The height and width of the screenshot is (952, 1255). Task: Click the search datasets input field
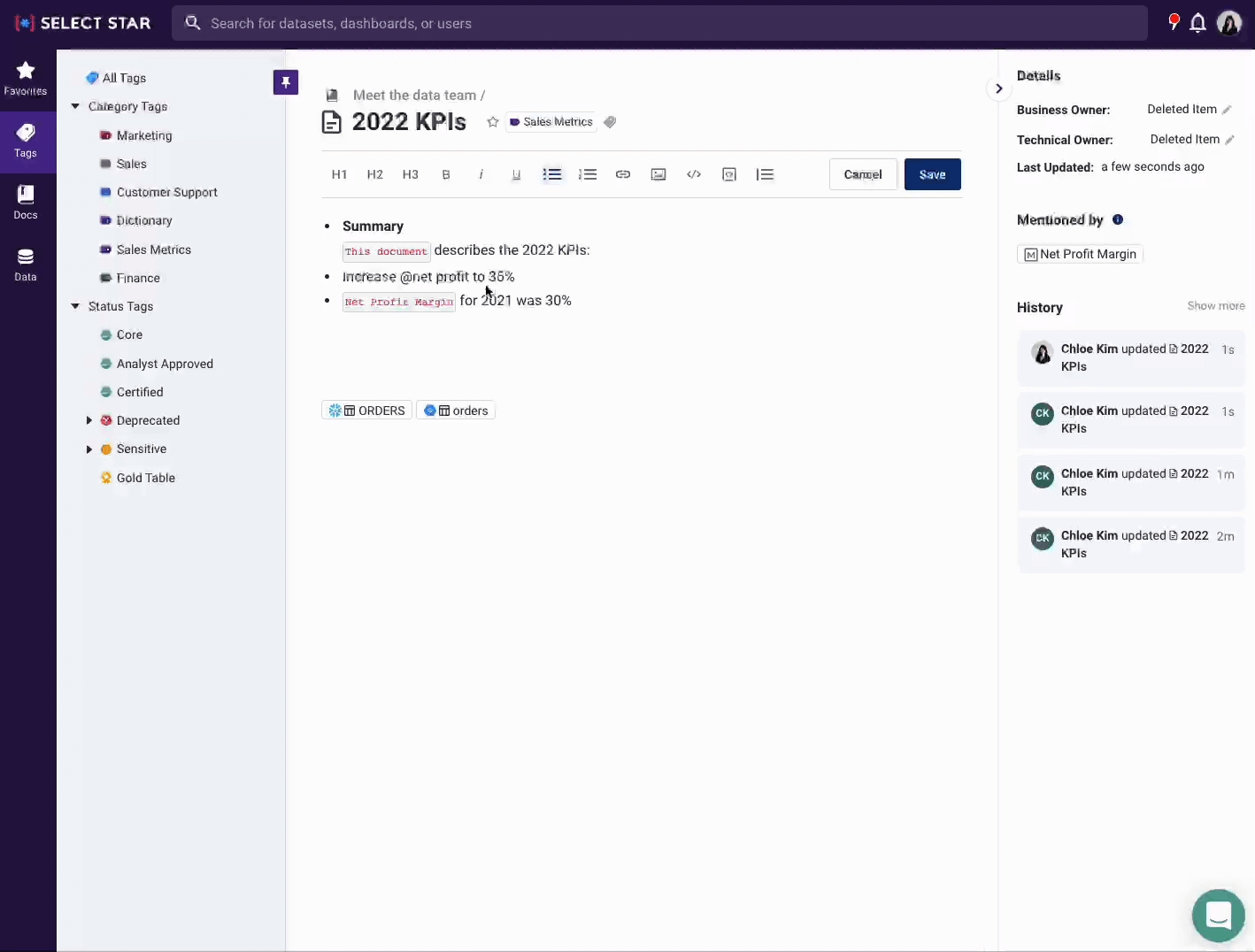[659, 23]
